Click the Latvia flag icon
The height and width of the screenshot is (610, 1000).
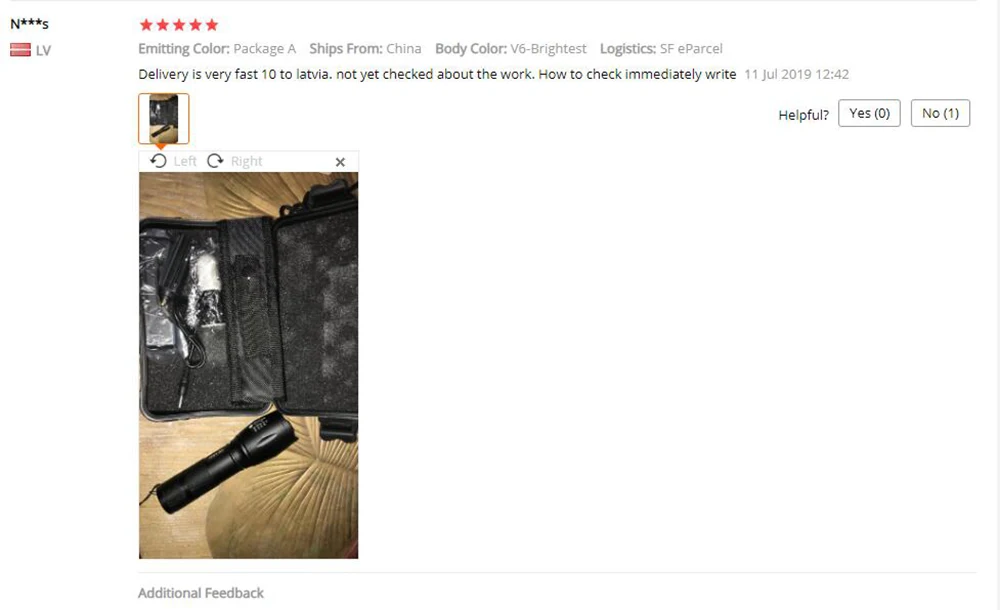tap(20, 50)
